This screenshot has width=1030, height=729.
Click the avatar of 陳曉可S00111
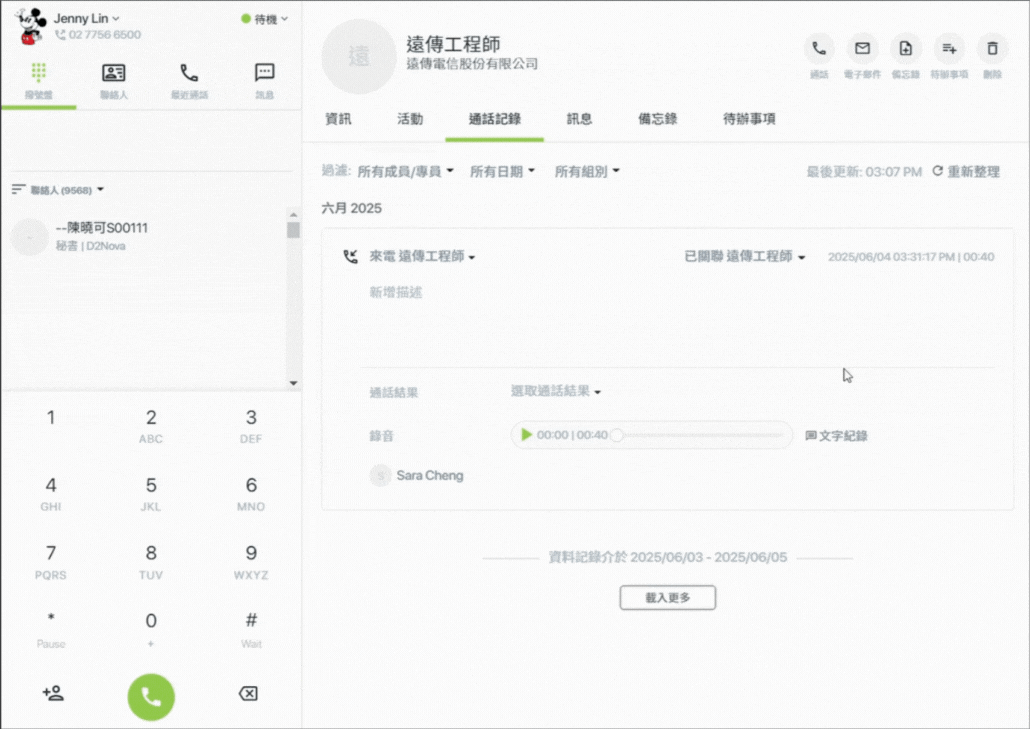tap(30, 237)
